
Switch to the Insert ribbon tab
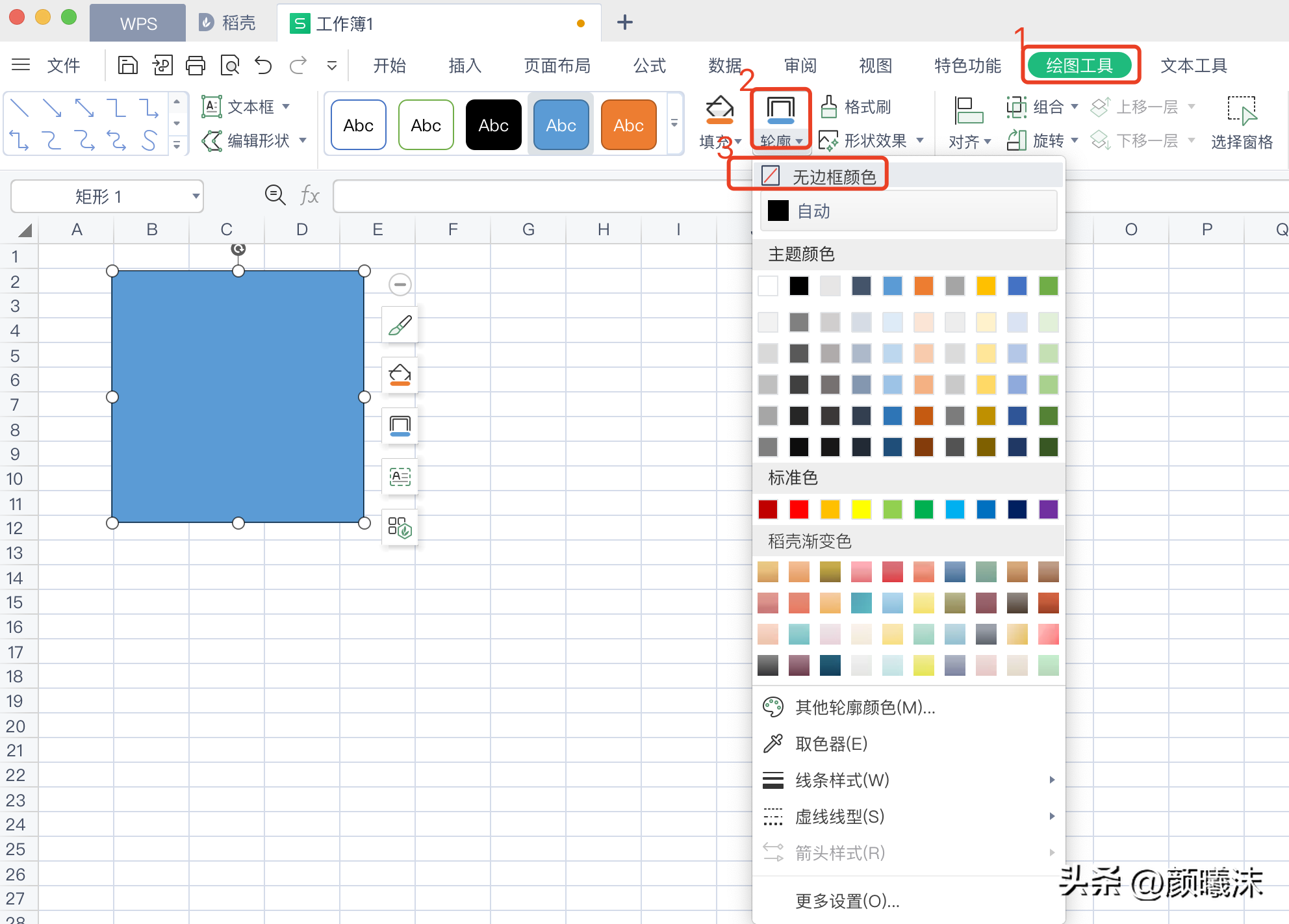tap(465, 65)
